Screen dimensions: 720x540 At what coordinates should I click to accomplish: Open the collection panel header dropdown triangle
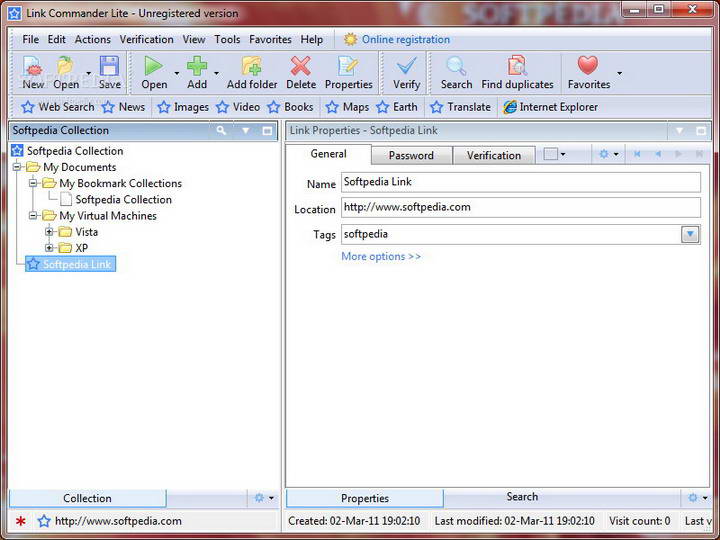pyautogui.click(x=246, y=131)
